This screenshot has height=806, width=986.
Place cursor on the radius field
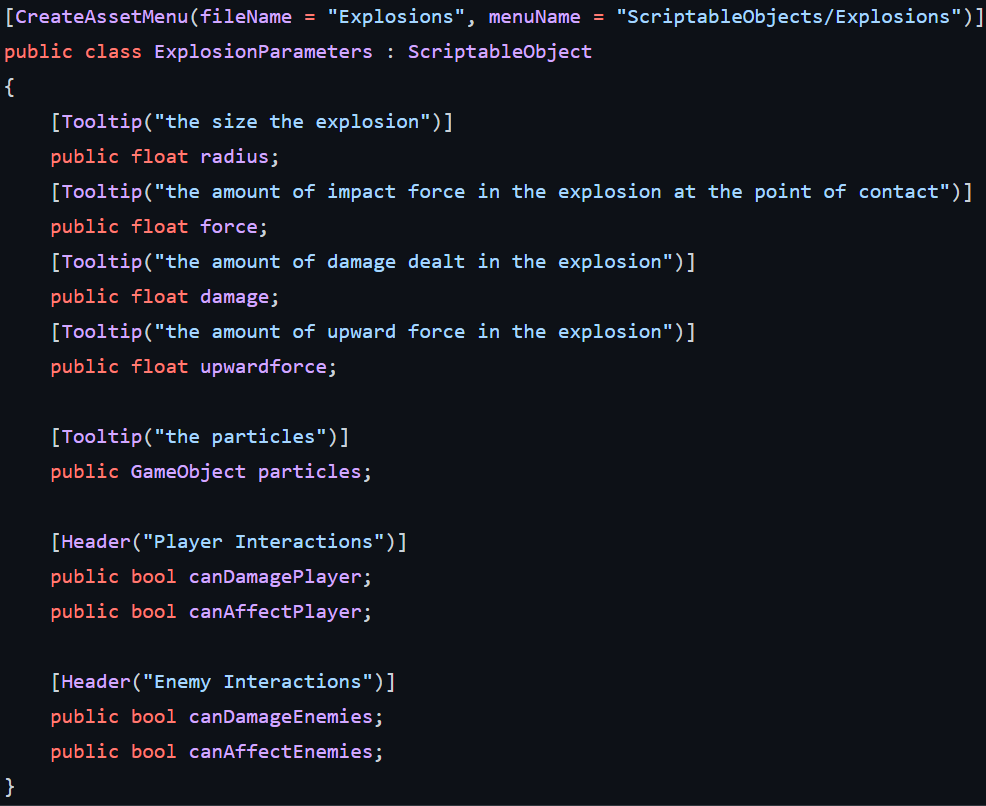click(x=235, y=157)
